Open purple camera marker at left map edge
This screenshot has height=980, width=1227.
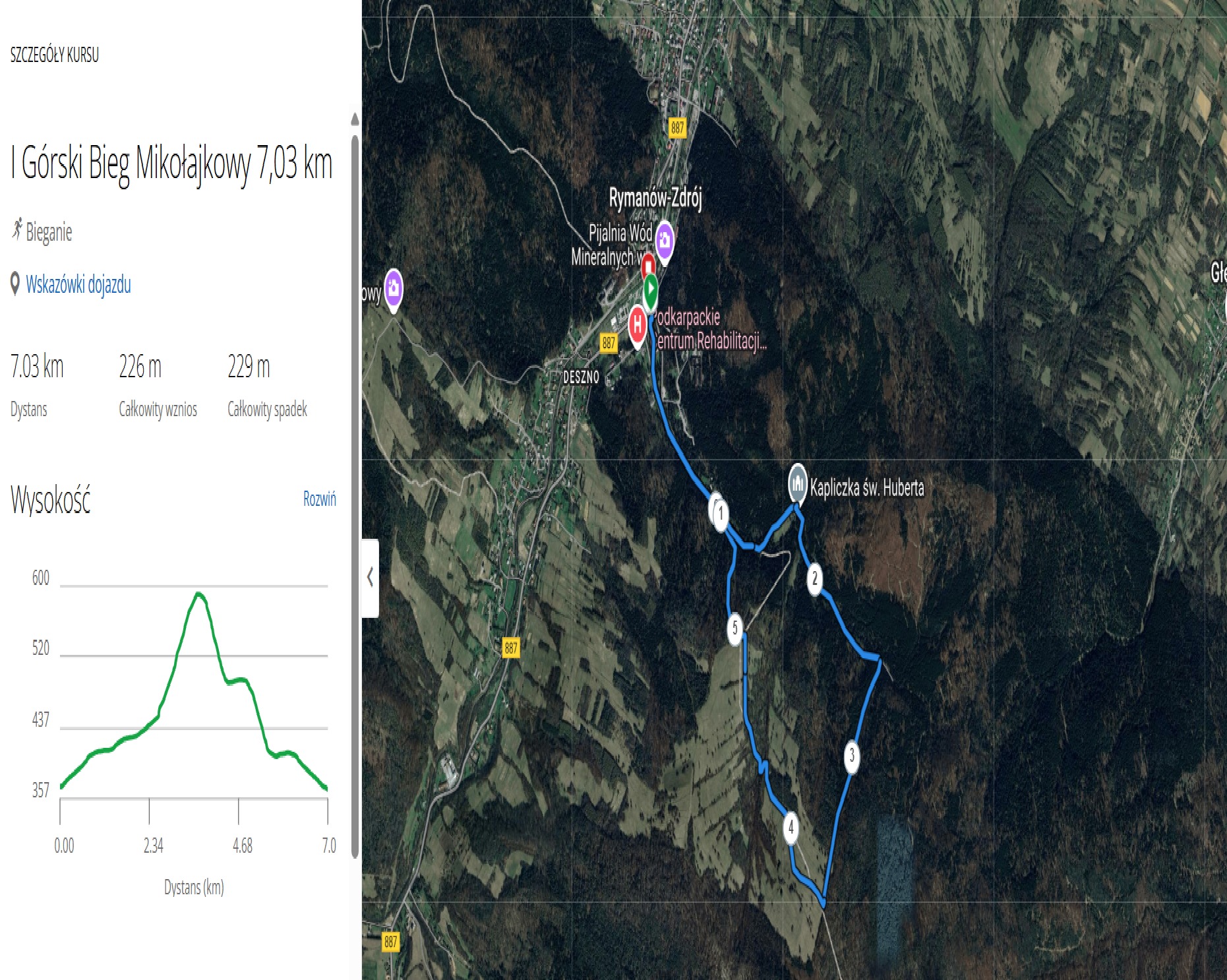[394, 288]
